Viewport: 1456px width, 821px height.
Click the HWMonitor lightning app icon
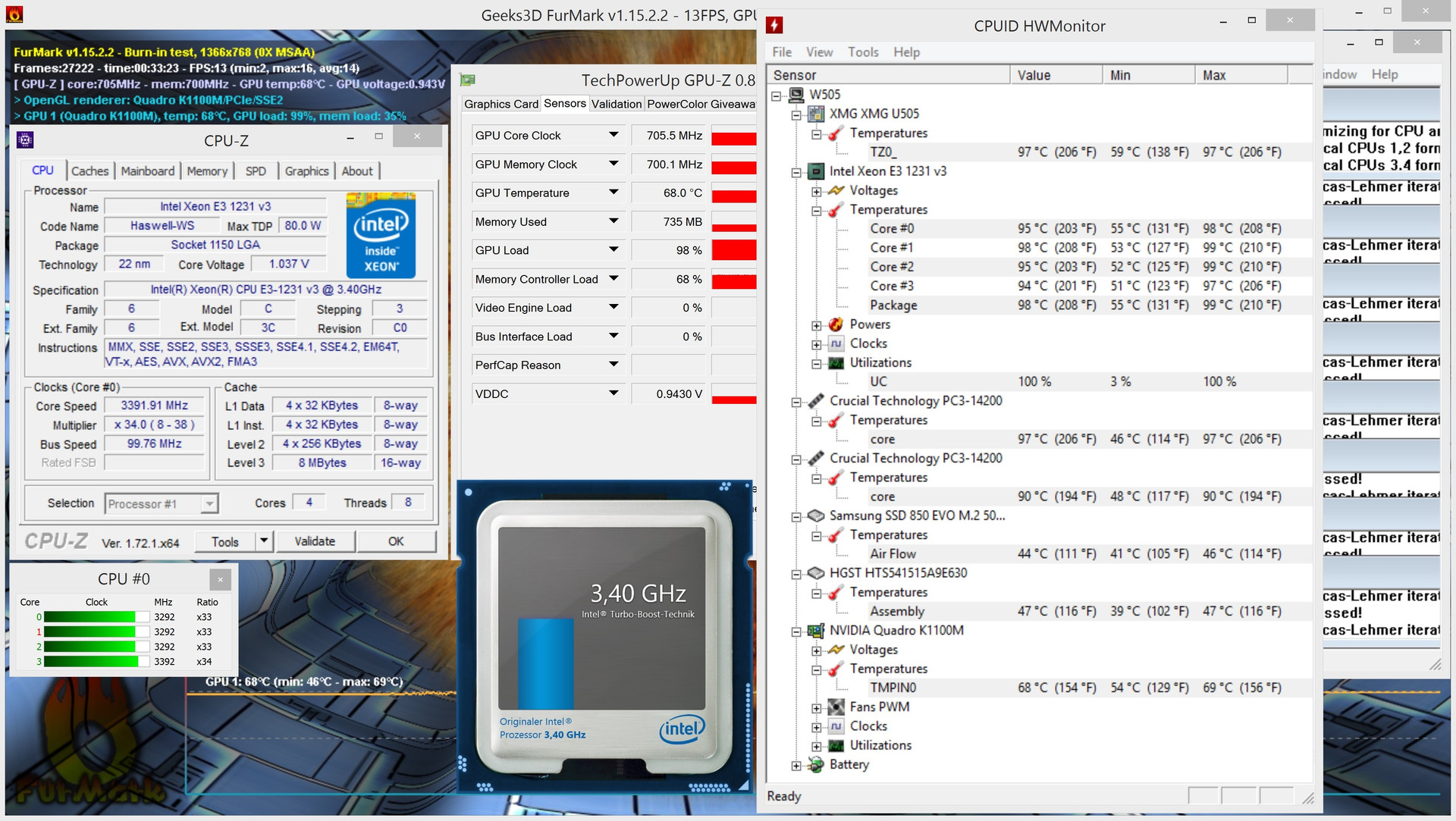pos(774,25)
